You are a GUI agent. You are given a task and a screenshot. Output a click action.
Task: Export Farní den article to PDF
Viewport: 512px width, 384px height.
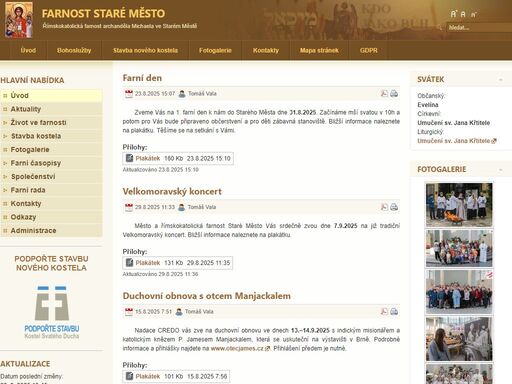pos(384,93)
